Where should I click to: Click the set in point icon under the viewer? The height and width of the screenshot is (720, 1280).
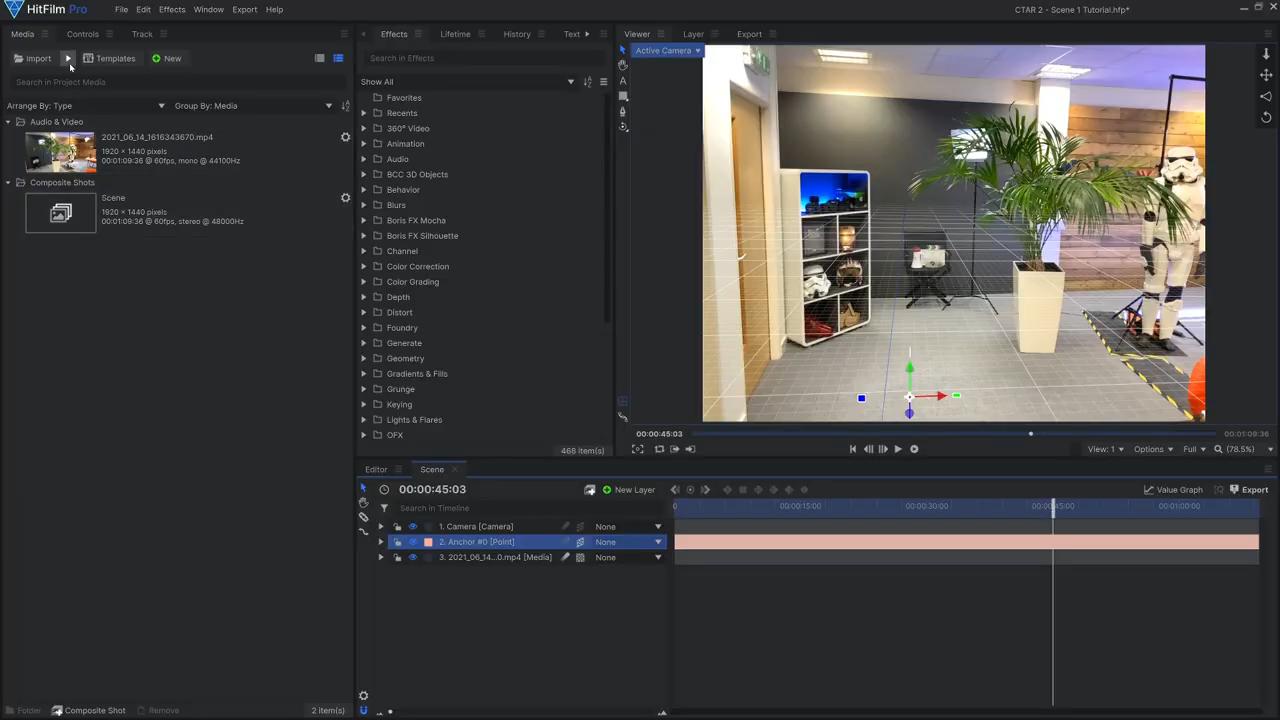pos(674,449)
